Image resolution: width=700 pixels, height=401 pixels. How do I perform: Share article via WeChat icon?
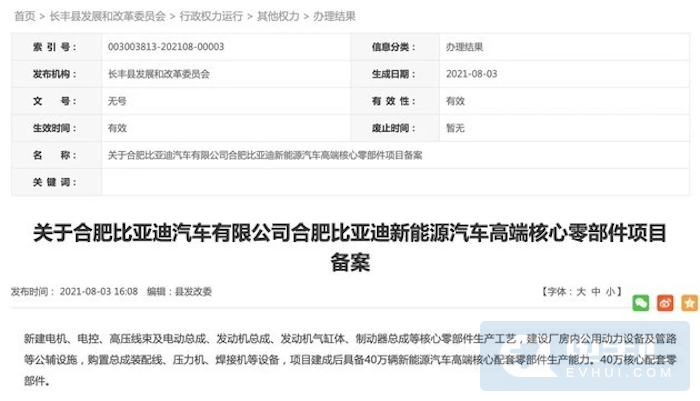pyautogui.click(x=641, y=302)
